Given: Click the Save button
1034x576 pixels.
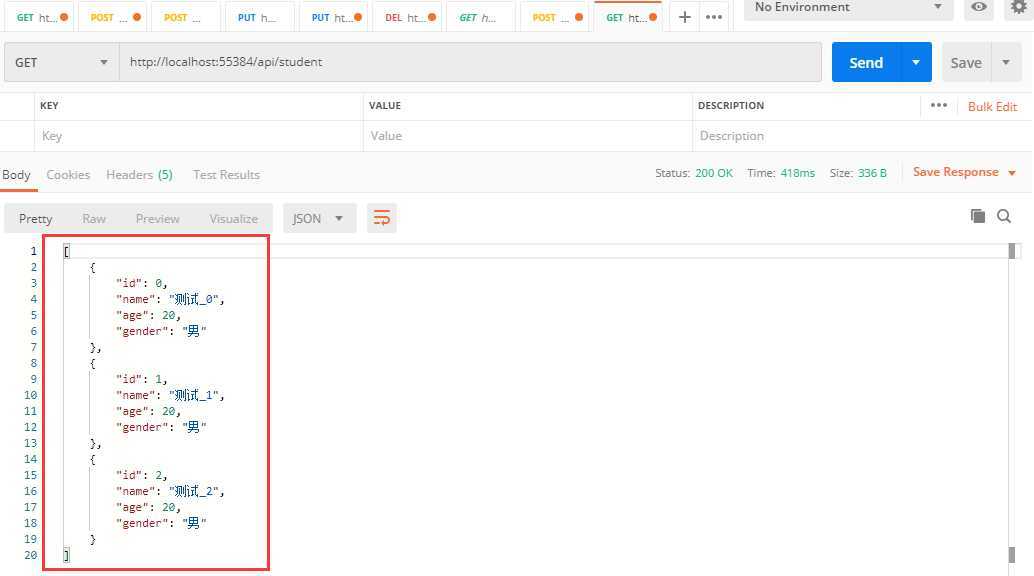Looking at the screenshot, I should pyautogui.click(x=966, y=62).
